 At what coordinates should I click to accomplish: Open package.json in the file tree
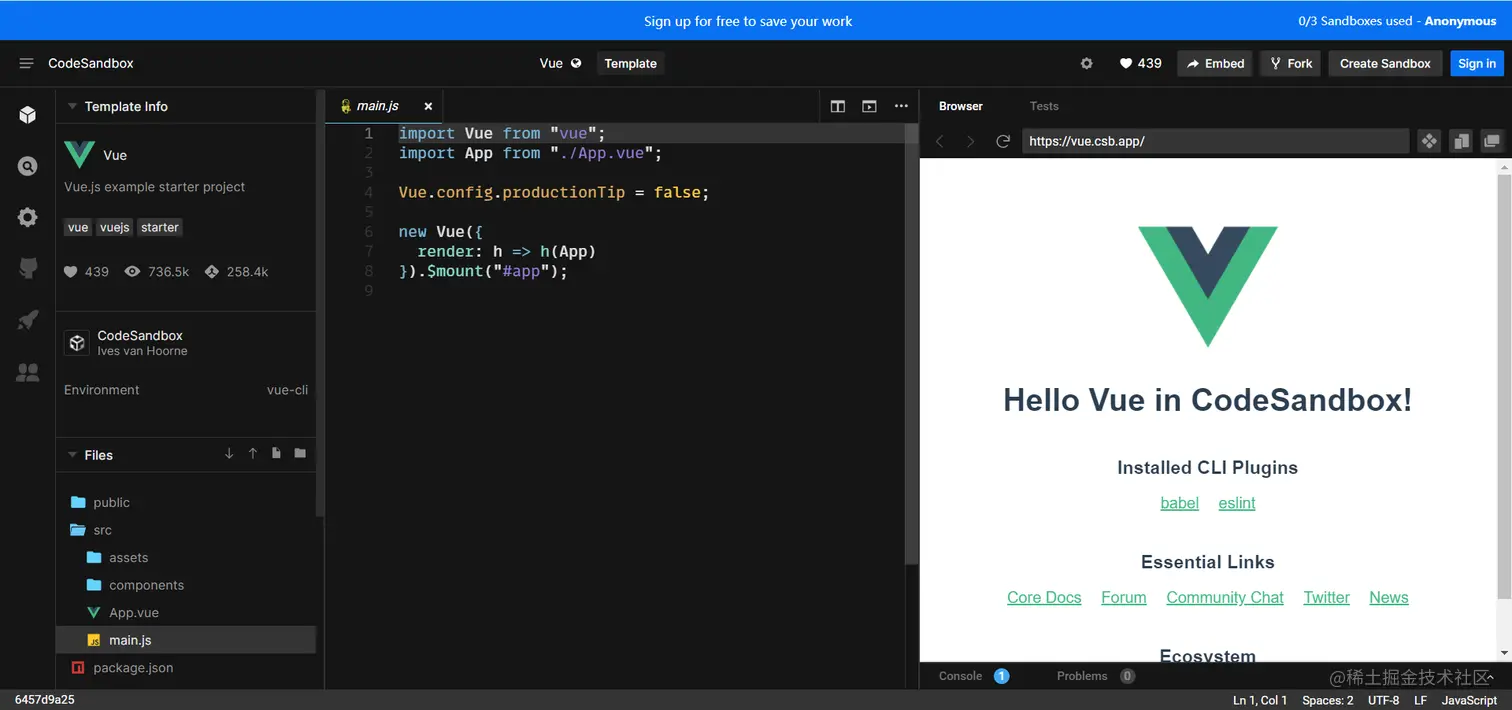pos(186,668)
